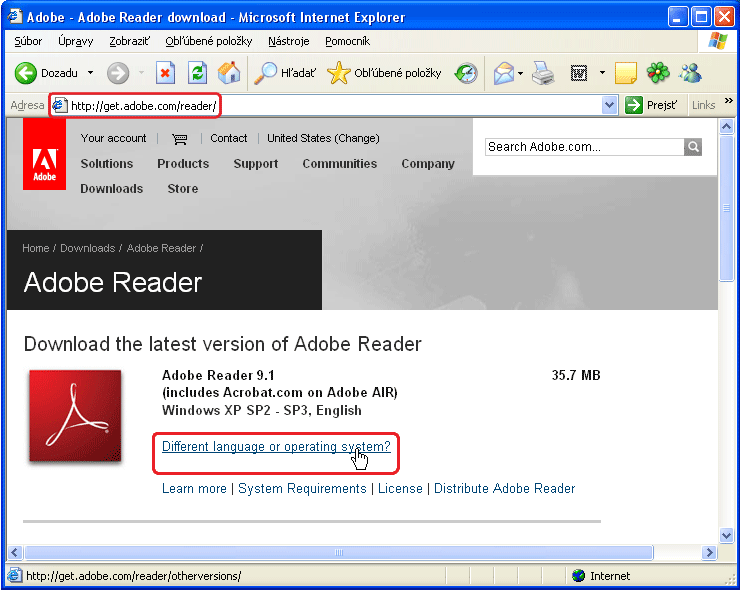Open History clock icon

466,73
